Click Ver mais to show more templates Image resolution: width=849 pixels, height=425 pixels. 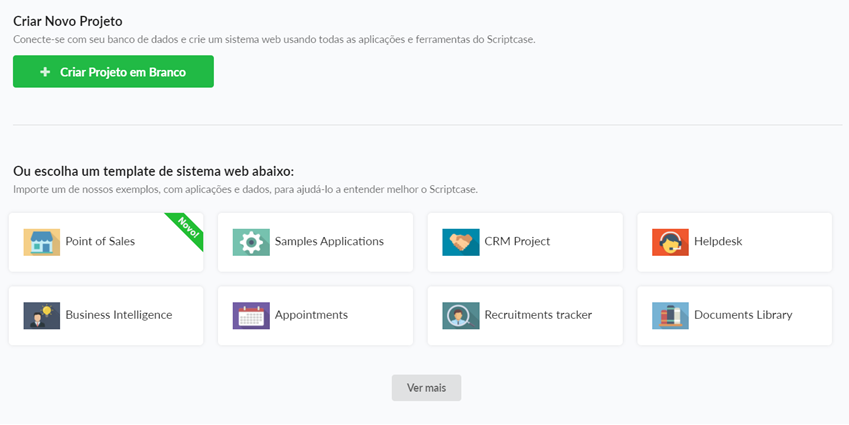(427, 388)
